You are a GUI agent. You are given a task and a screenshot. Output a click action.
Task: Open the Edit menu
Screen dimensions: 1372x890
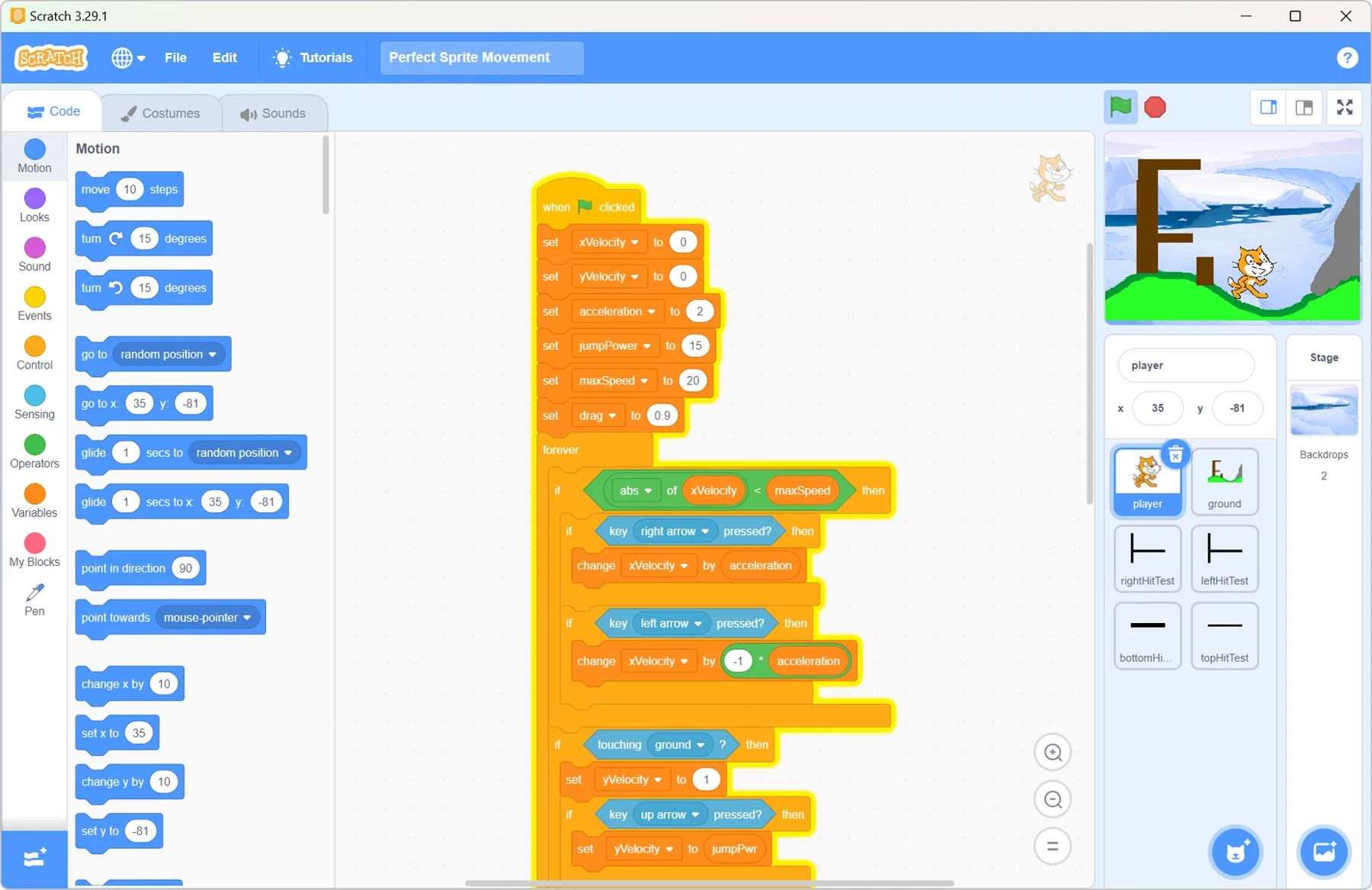(x=224, y=58)
